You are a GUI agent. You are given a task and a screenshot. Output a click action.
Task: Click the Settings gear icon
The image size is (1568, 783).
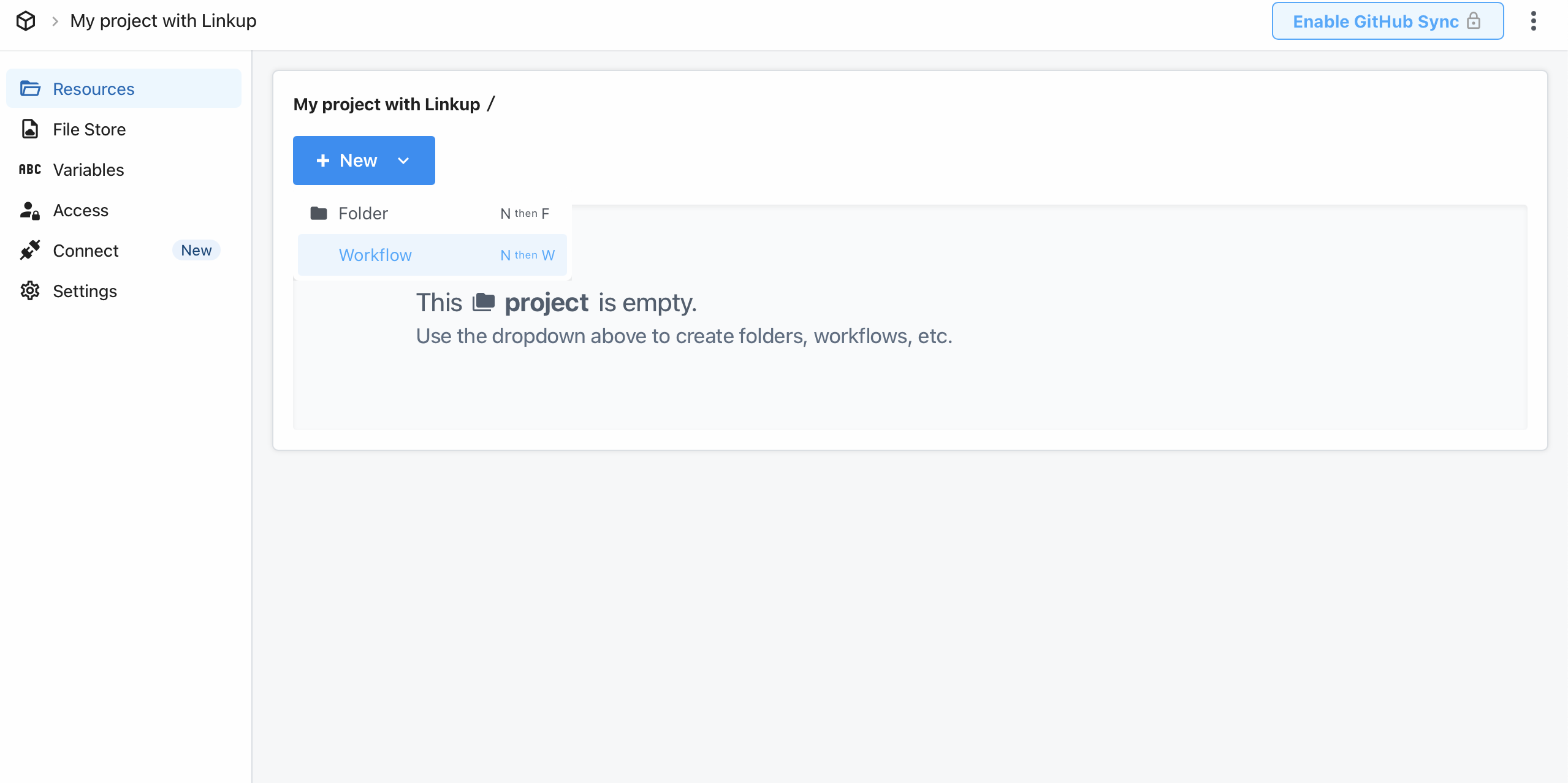pos(30,291)
